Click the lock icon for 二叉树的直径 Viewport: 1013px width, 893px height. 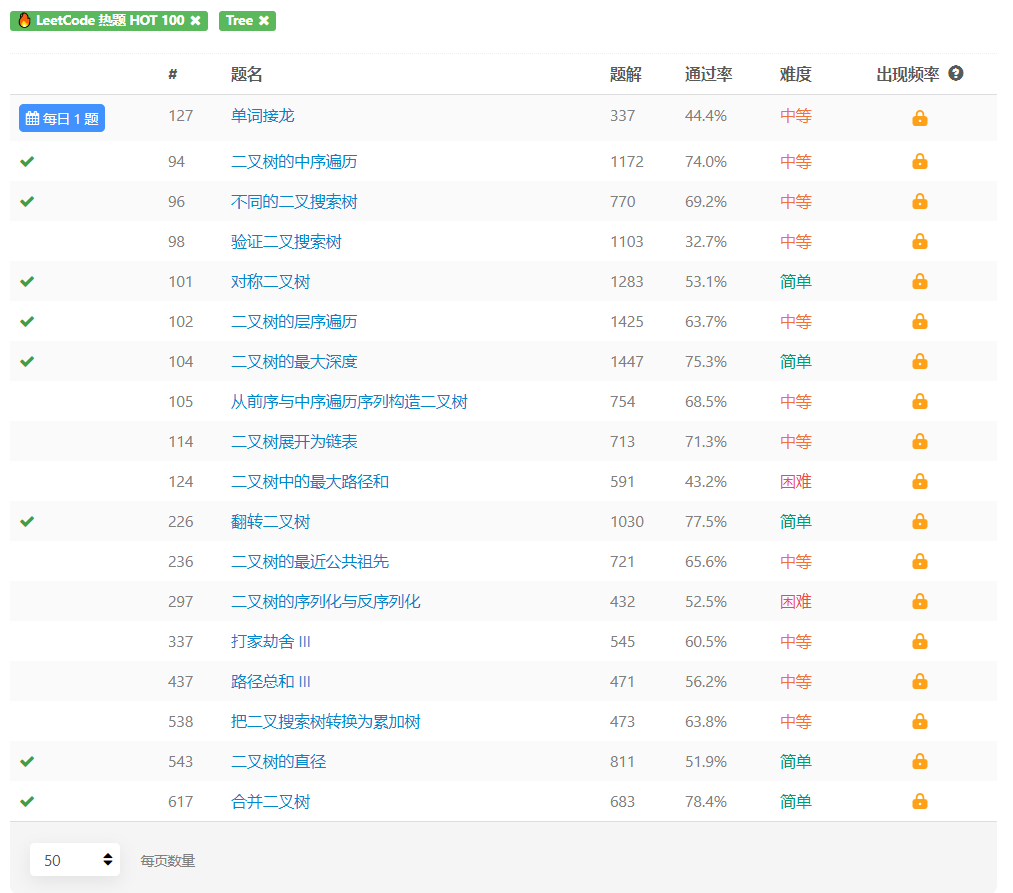pos(919,762)
